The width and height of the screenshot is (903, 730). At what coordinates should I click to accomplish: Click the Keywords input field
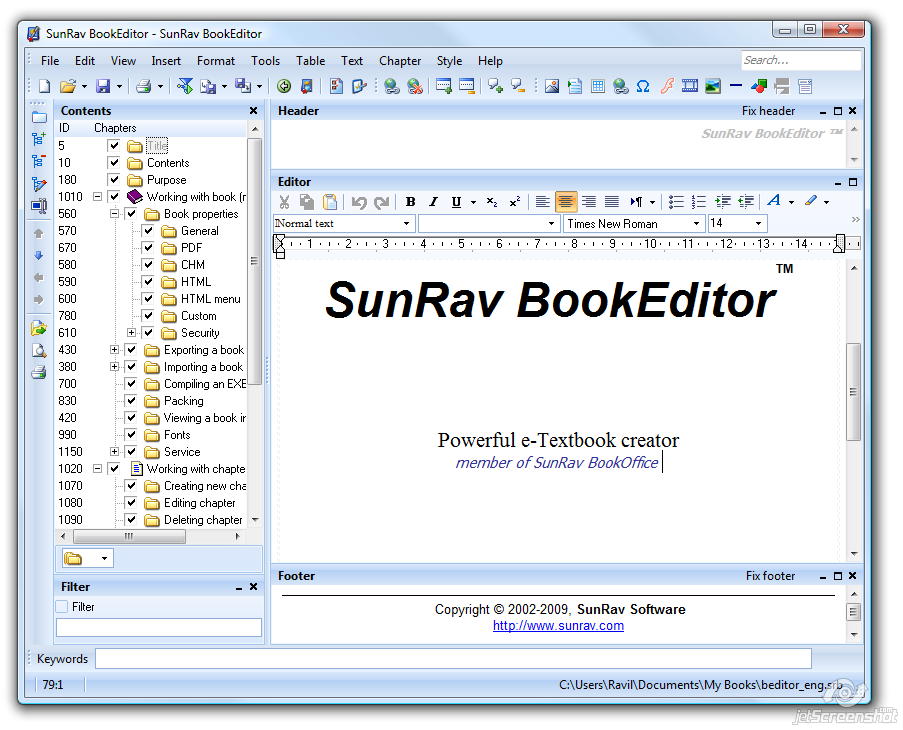[453, 659]
